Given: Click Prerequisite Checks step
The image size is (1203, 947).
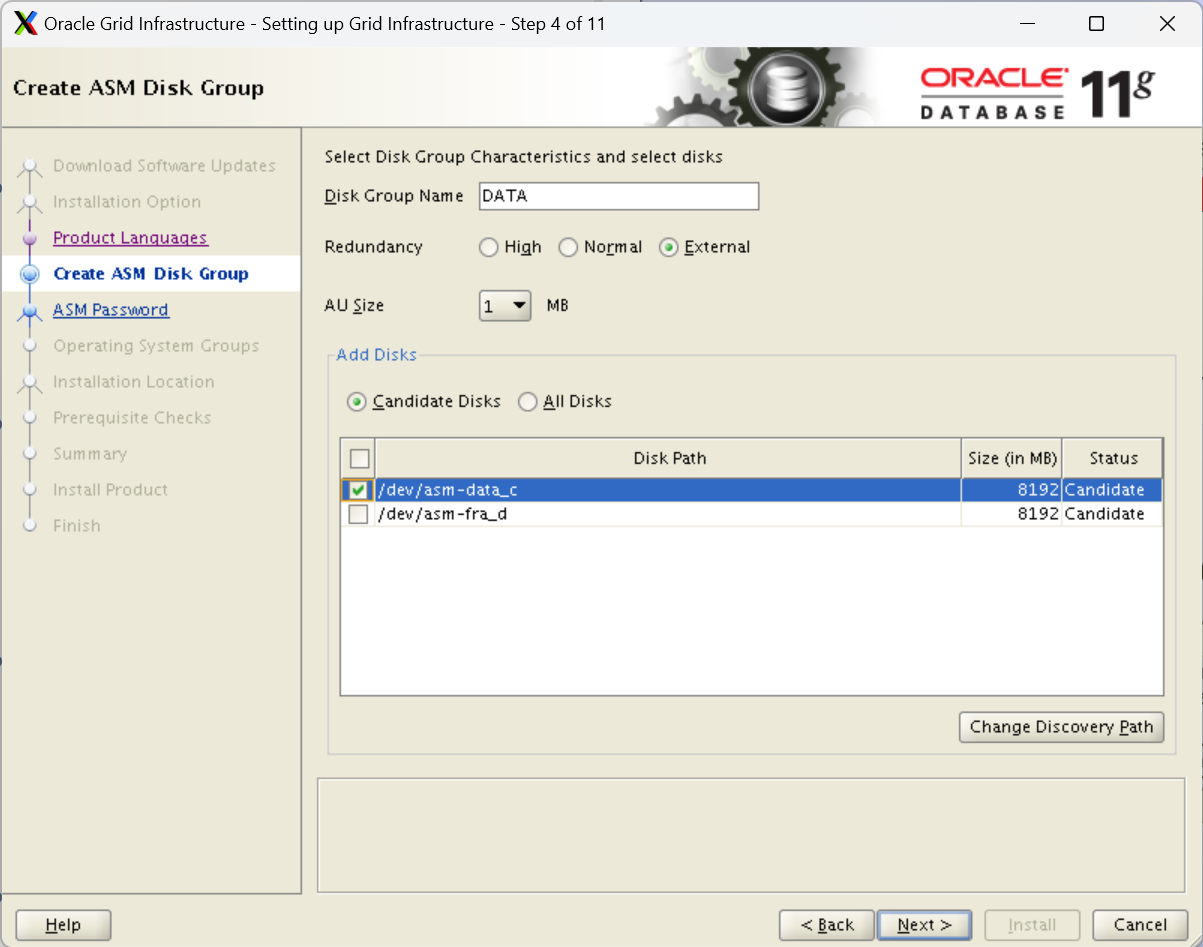Looking at the screenshot, I should click(132, 418).
